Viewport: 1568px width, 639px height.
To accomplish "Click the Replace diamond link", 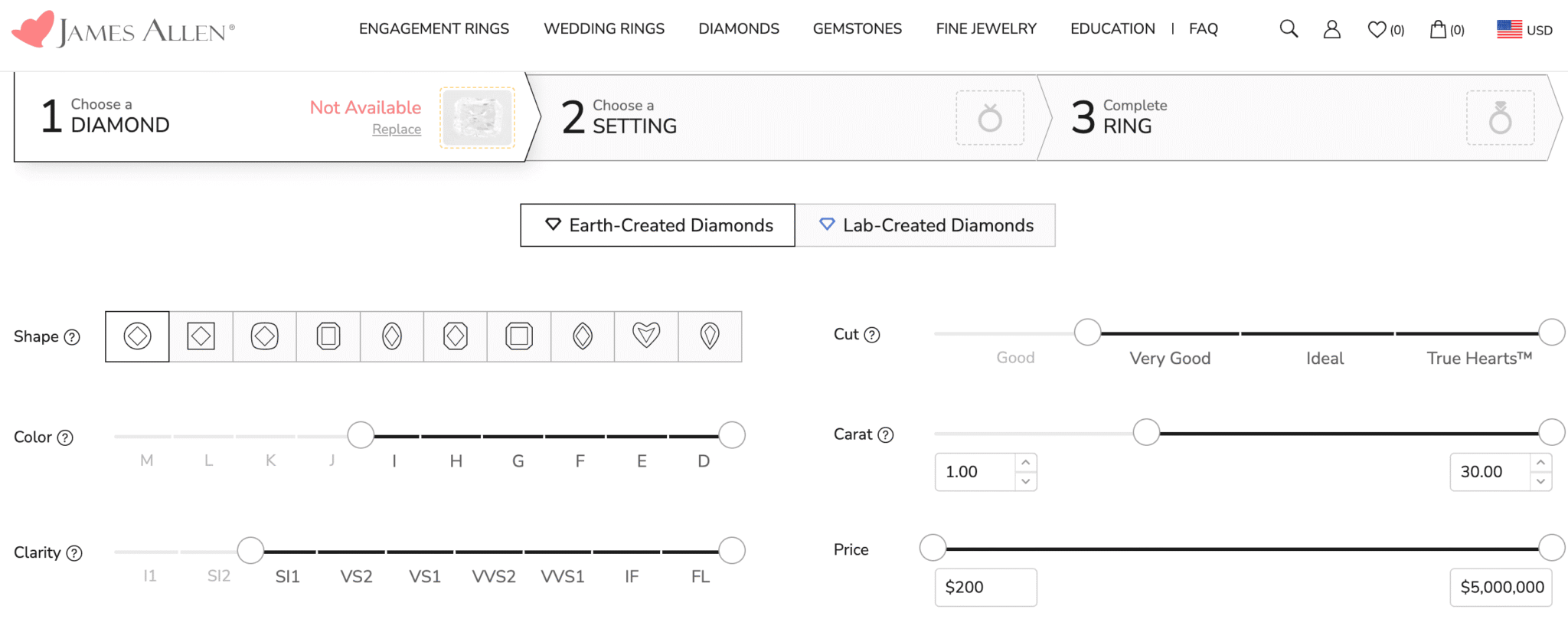I will pyautogui.click(x=397, y=129).
